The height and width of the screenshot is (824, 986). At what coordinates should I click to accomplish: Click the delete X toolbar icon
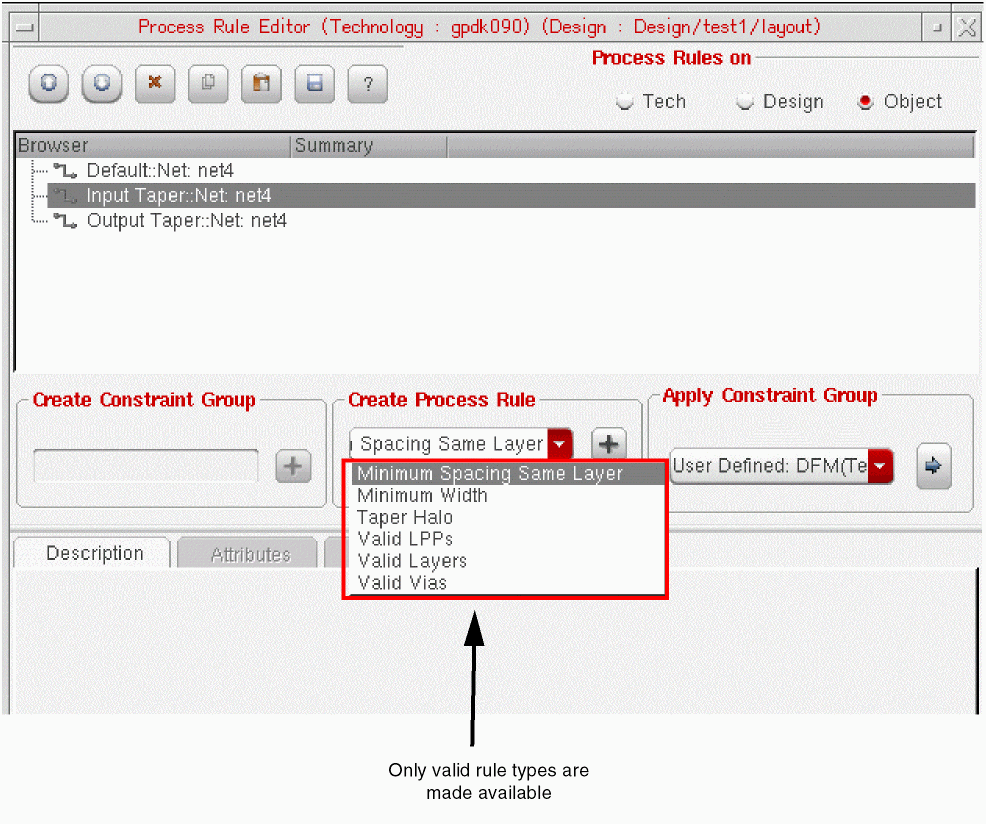(155, 83)
